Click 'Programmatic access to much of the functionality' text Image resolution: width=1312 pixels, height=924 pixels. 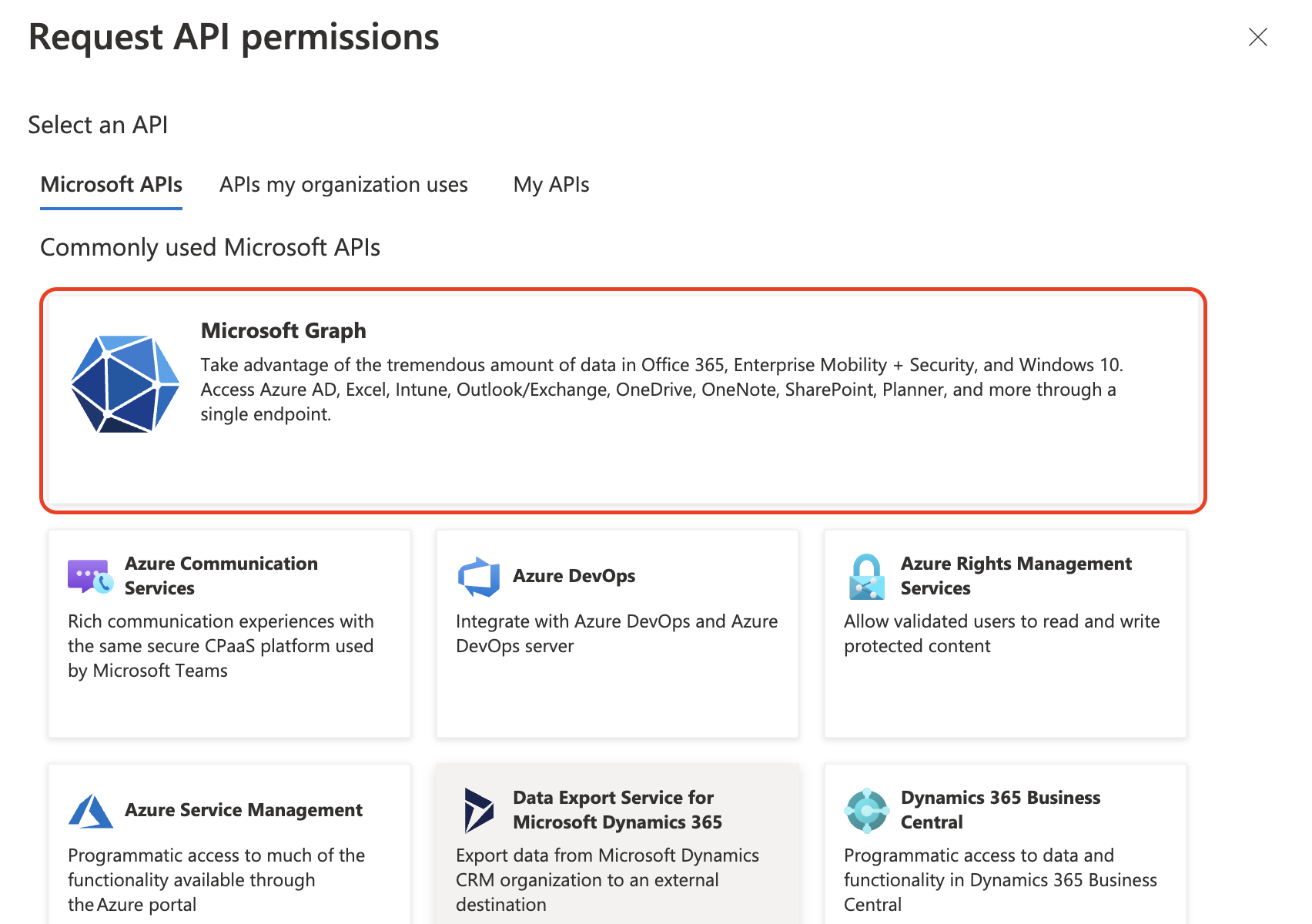216,880
